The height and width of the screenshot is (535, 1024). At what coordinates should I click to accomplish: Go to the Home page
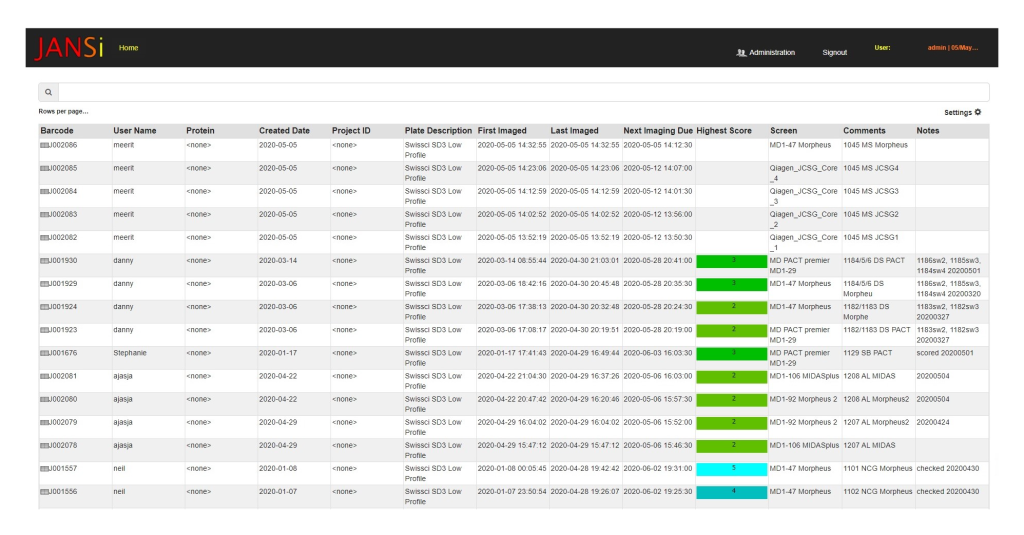coord(128,47)
